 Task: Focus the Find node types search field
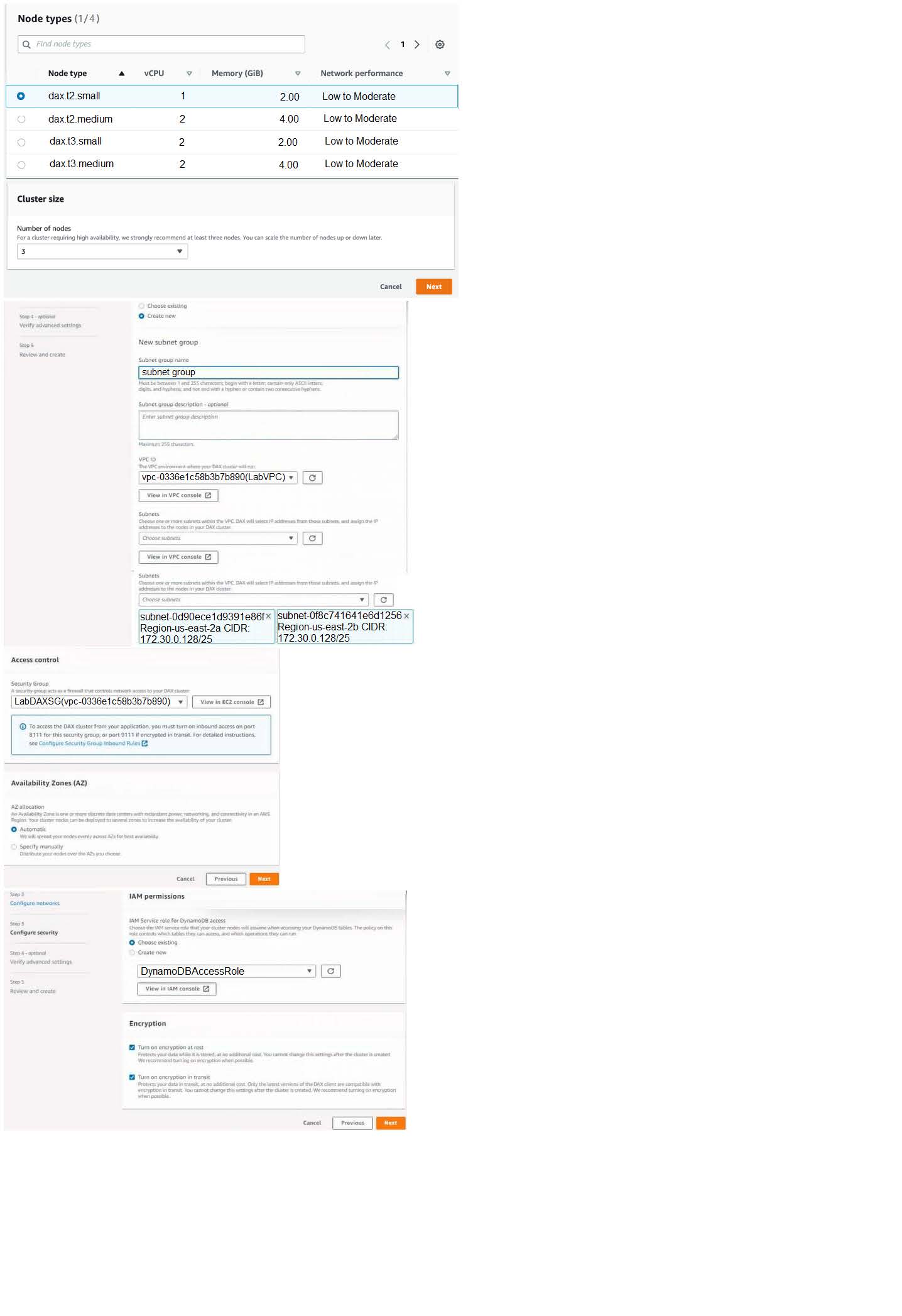(161, 44)
